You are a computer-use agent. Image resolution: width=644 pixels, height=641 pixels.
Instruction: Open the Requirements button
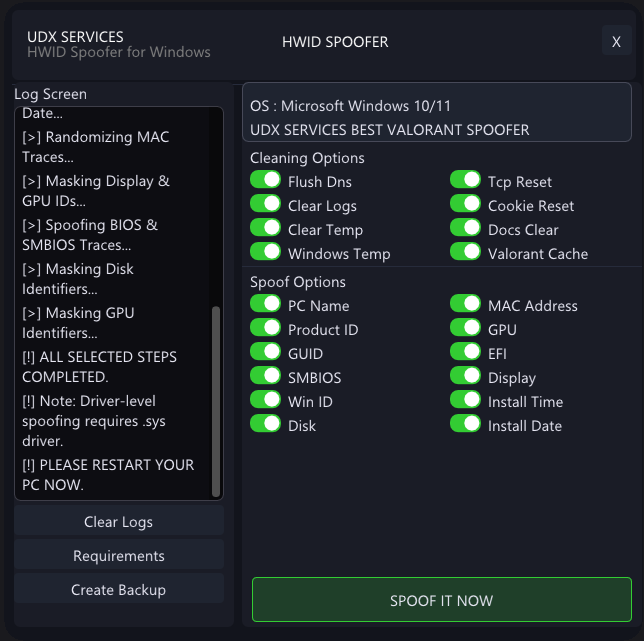[x=119, y=556]
